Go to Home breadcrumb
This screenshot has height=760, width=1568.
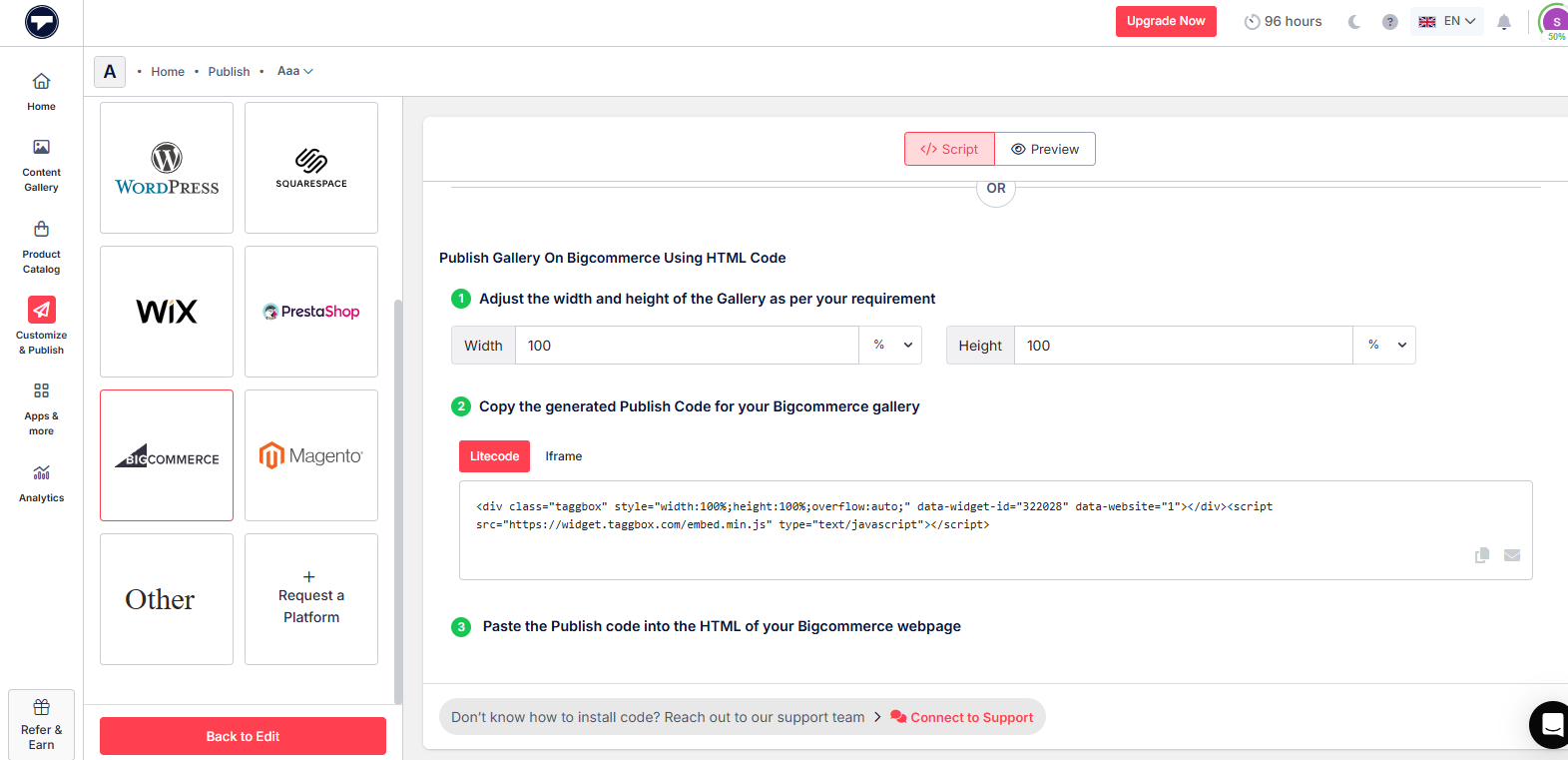click(x=168, y=72)
